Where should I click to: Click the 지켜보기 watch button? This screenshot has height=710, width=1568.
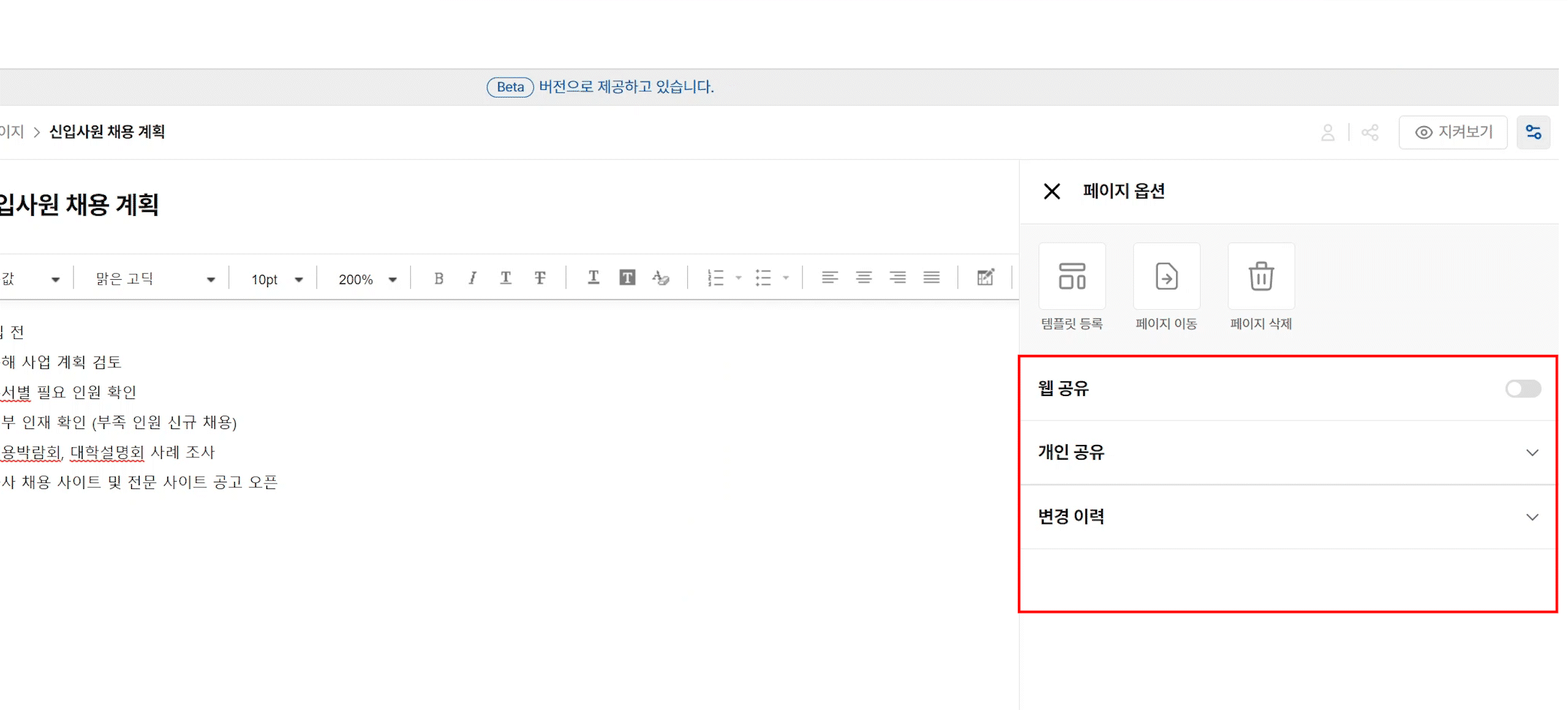(x=1452, y=132)
